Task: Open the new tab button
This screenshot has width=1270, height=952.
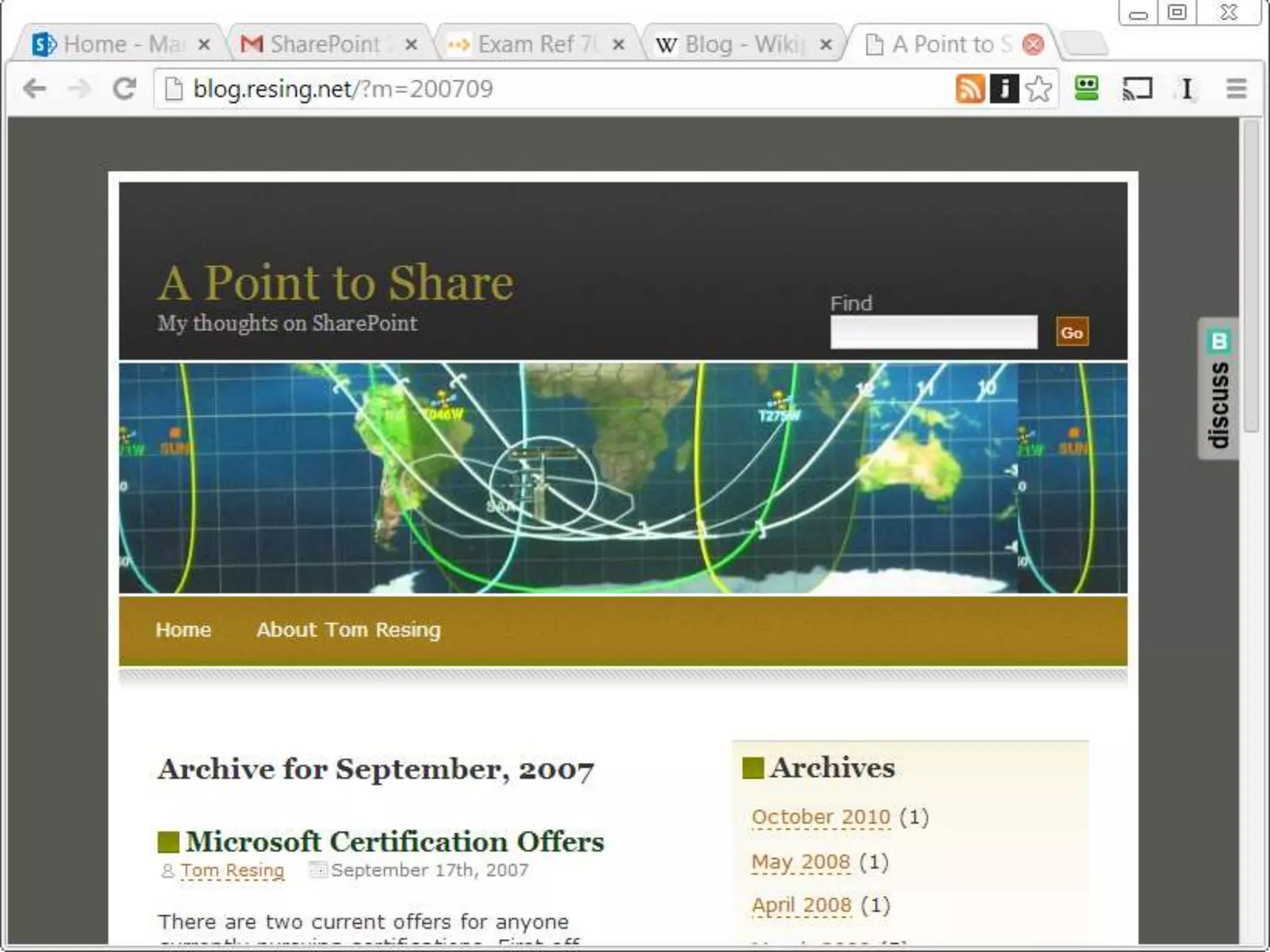Action: click(1084, 45)
